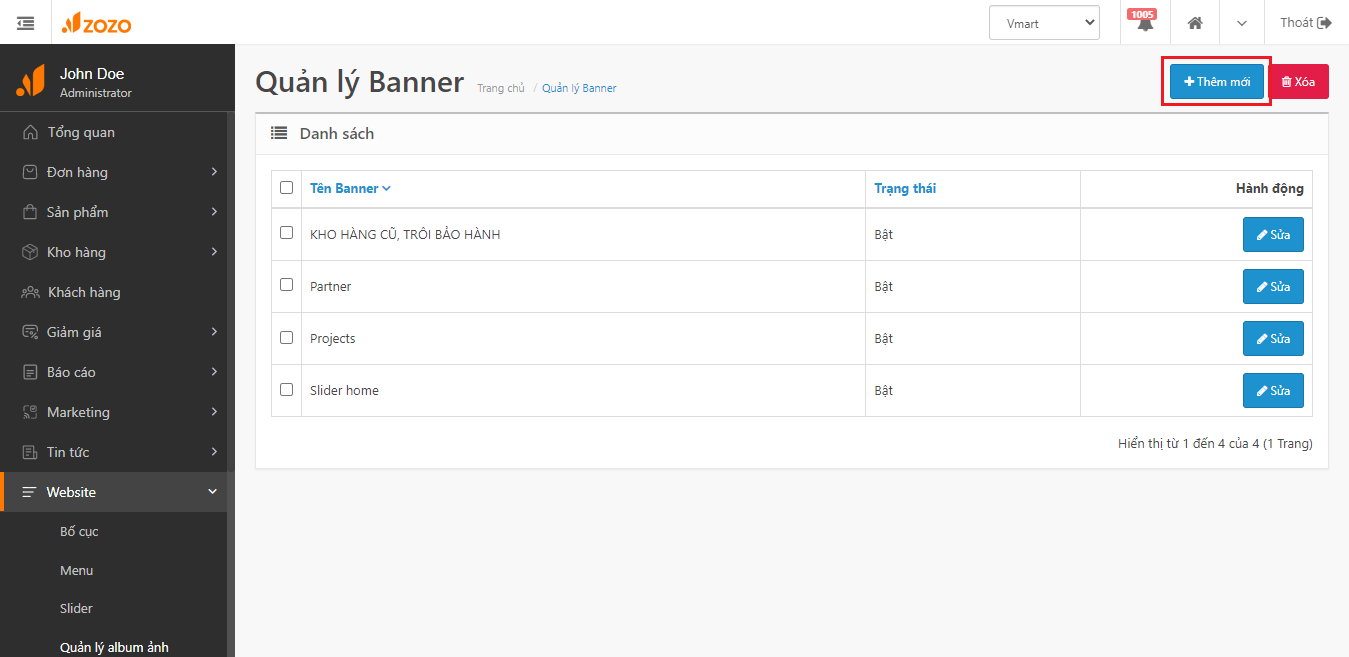Tick the checkbox for the Projects banner
Image resolution: width=1349 pixels, height=657 pixels.
(x=287, y=337)
